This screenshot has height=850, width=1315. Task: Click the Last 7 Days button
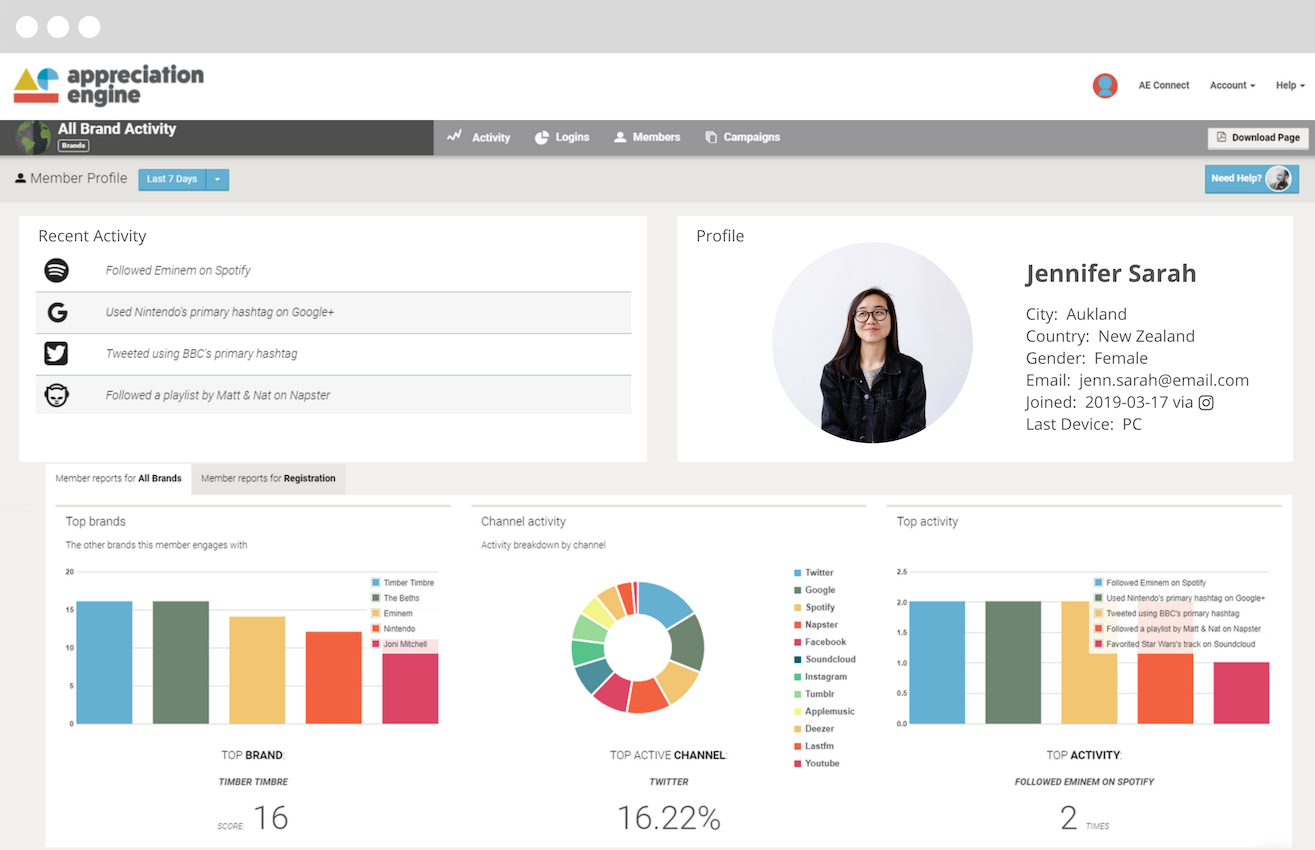click(x=172, y=179)
